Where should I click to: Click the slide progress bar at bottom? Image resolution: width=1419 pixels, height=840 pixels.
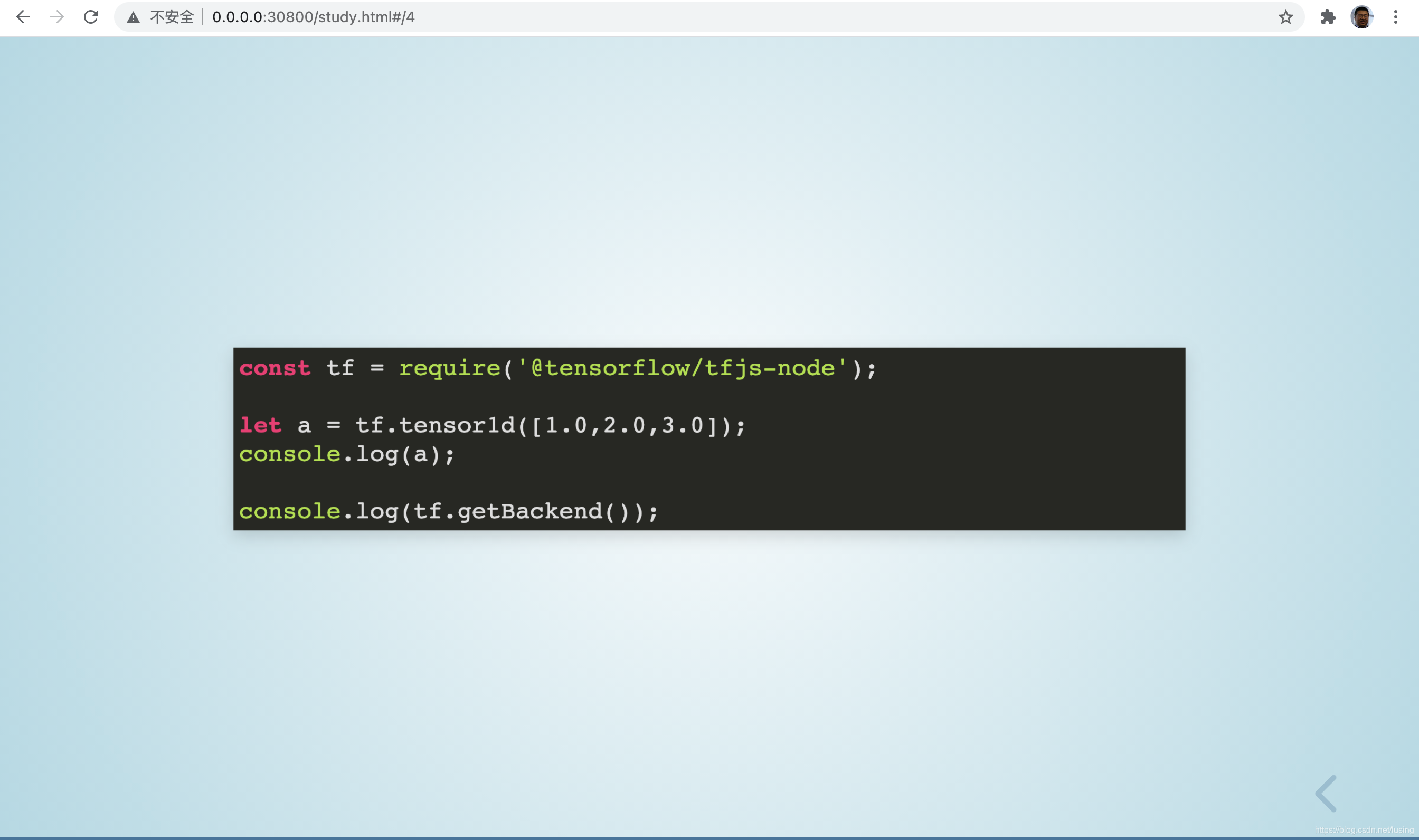tap(709, 838)
